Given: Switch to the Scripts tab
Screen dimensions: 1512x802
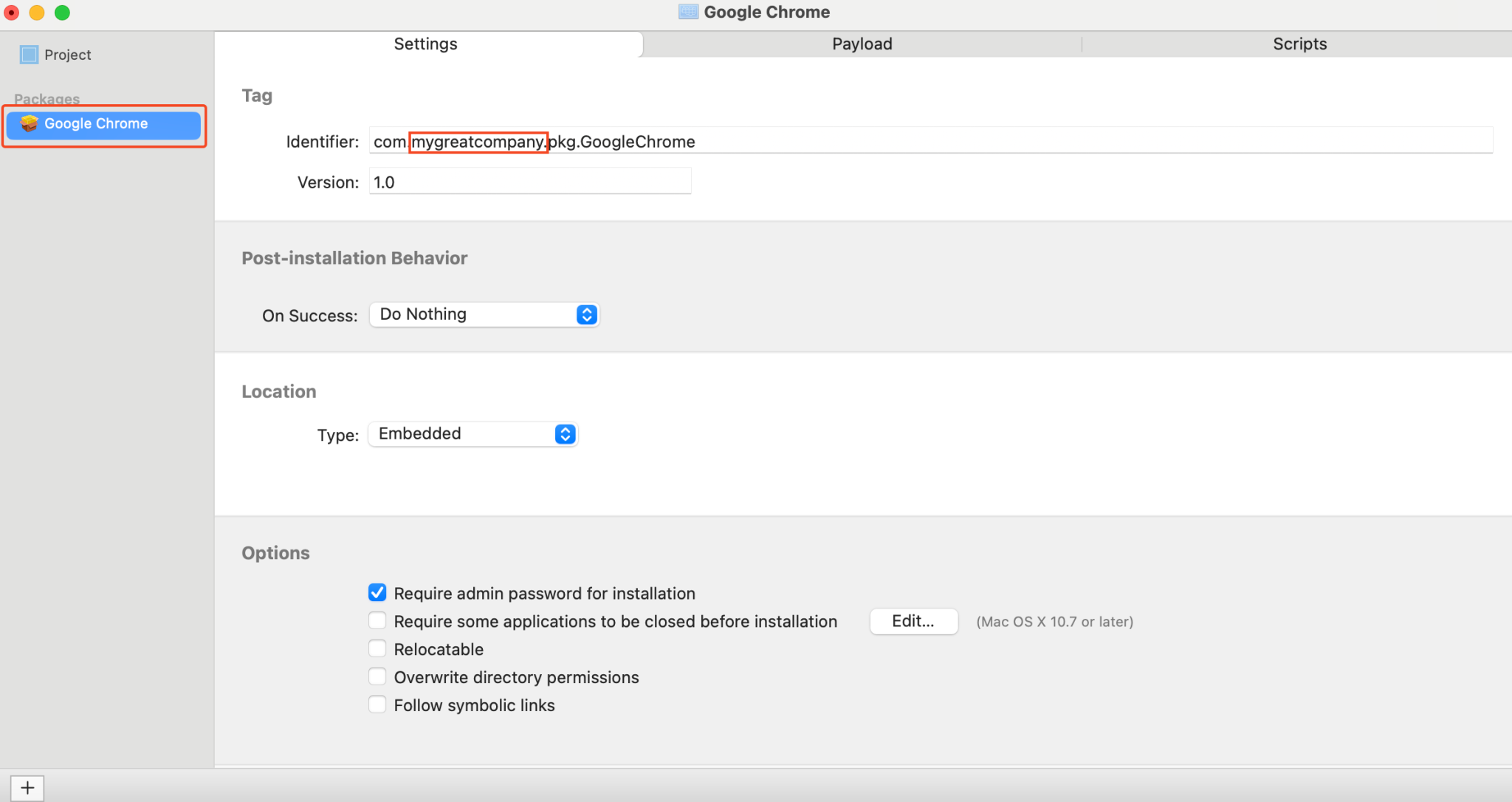Looking at the screenshot, I should (1299, 44).
